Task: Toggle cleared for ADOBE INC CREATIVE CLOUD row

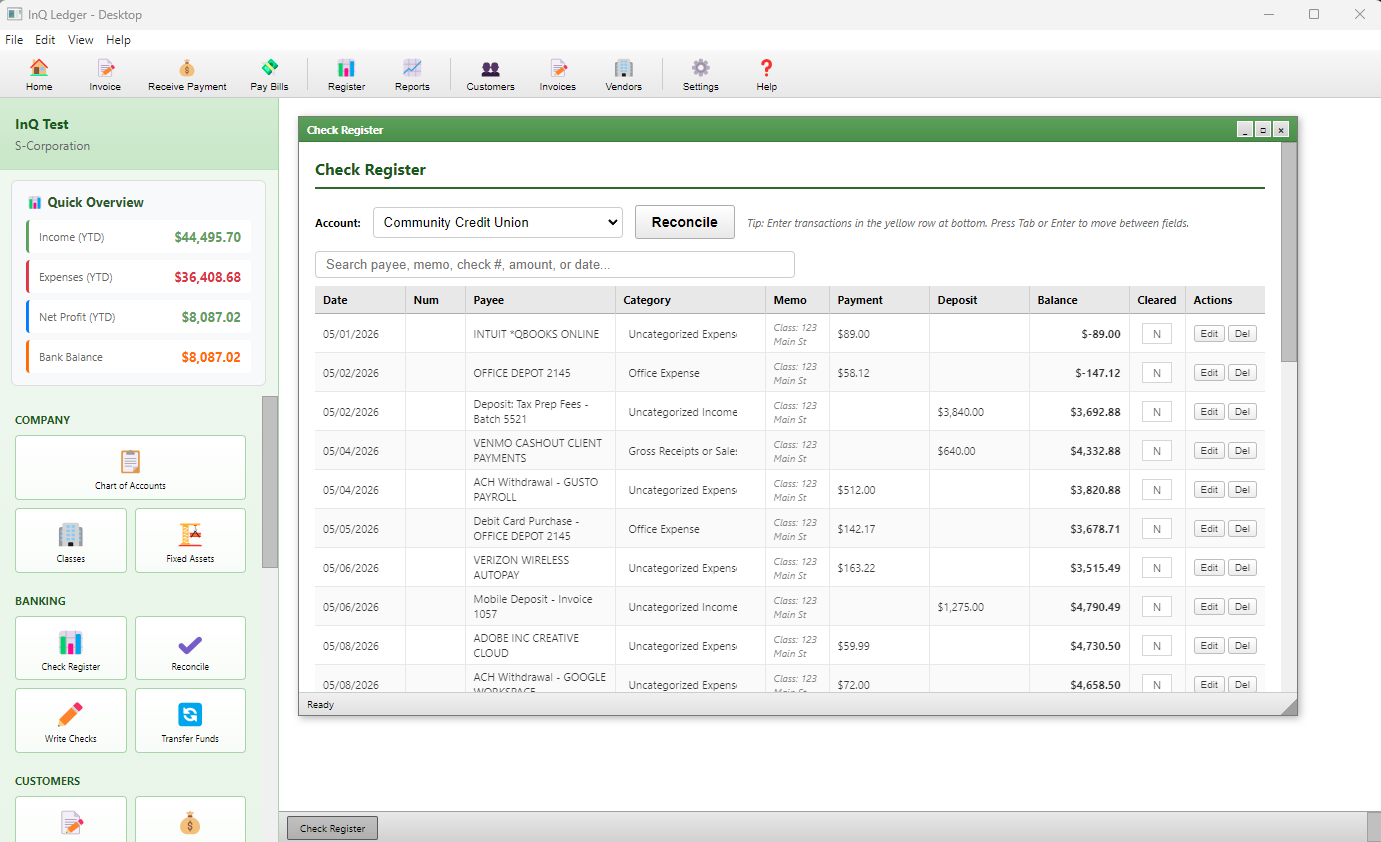Action: (x=1157, y=646)
